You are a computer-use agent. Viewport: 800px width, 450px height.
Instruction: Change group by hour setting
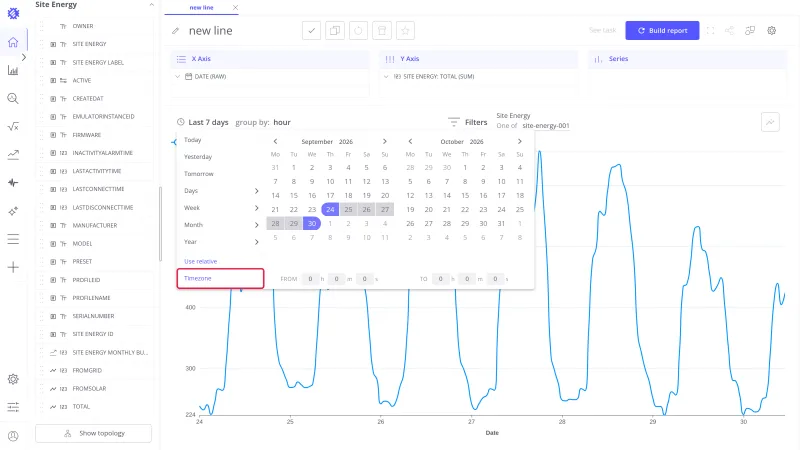pyautogui.click(x=282, y=122)
